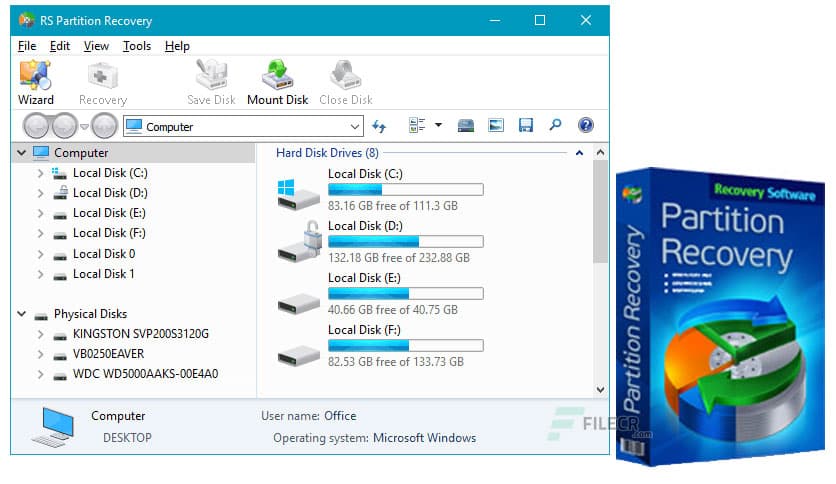Select Local Disk 0 tree entry
This screenshot has height=484, width=836.
104,254
